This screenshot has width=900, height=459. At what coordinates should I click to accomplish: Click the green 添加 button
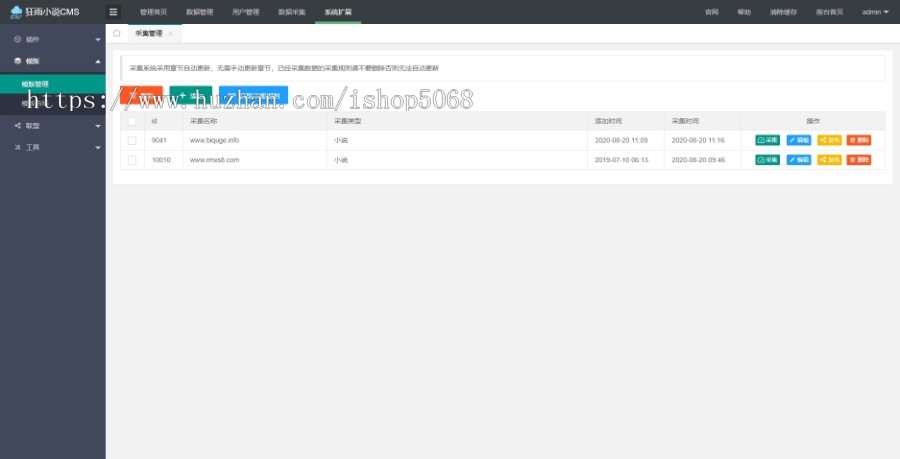pos(191,95)
